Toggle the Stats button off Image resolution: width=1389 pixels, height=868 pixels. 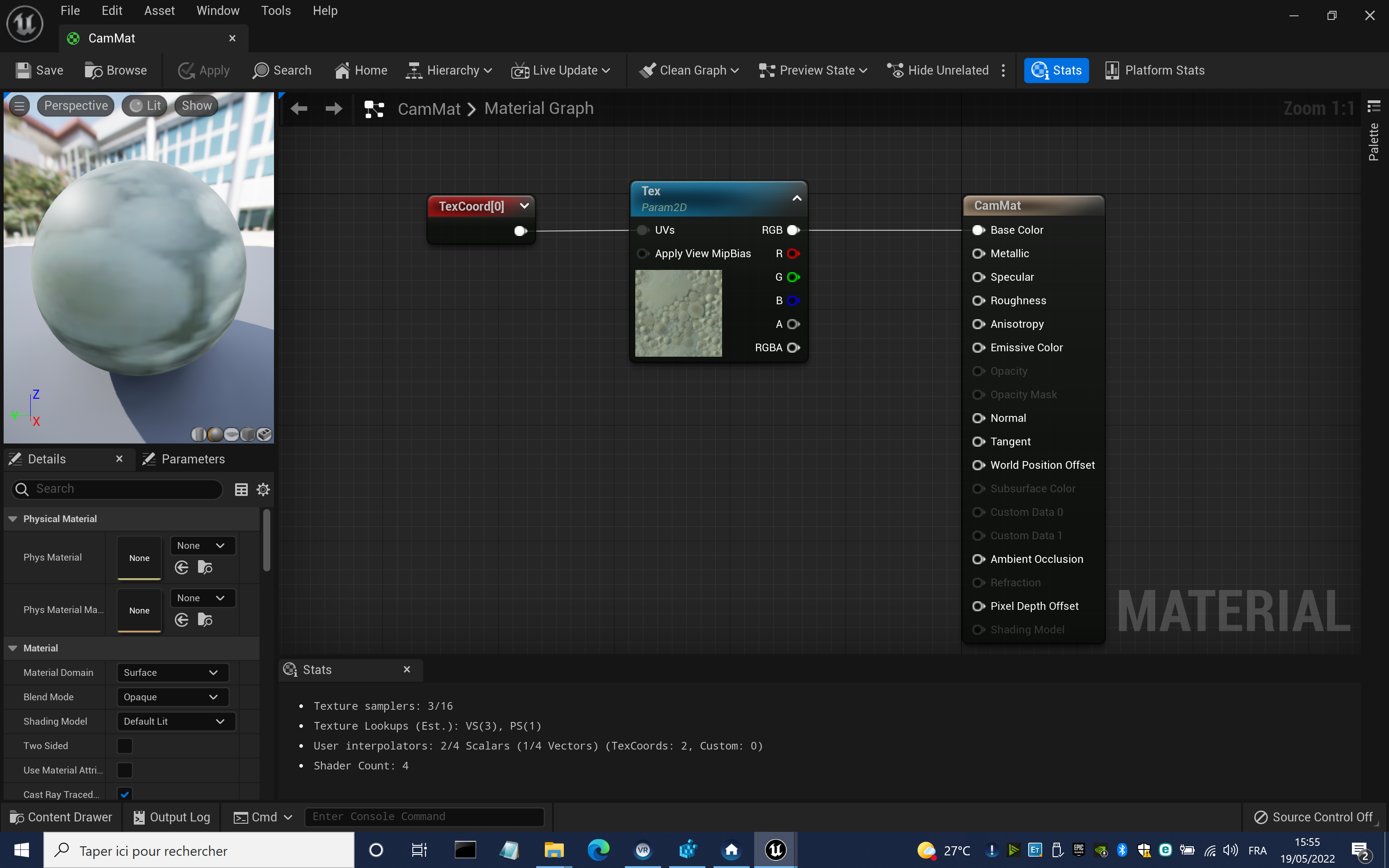1056,70
